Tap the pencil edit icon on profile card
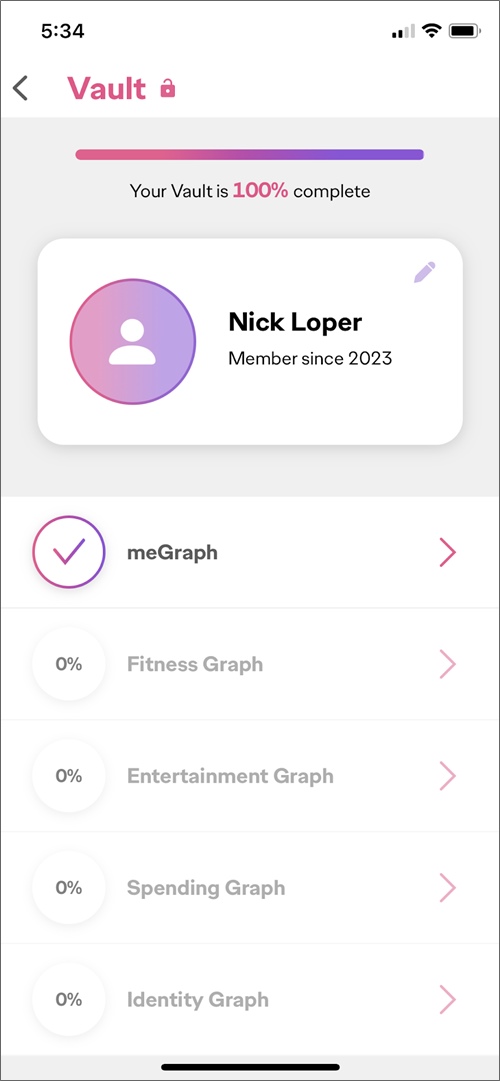The height and width of the screenshot is (1081, 500). (425, 272)
